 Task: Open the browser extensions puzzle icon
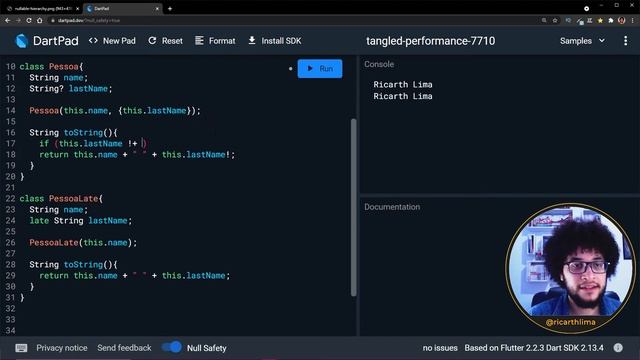[611, 20]
